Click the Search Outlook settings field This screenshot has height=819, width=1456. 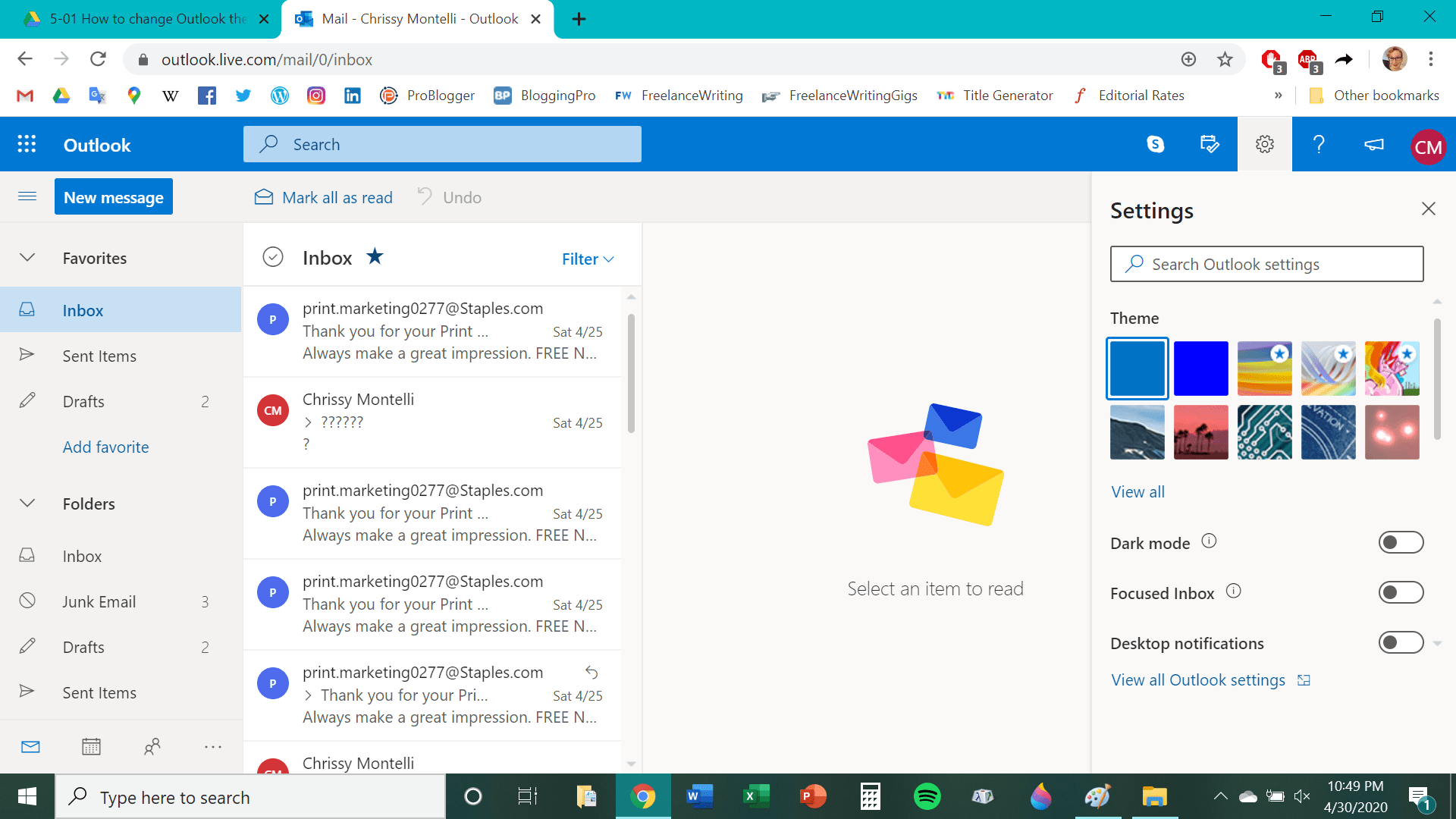[x=1266, y=264]
